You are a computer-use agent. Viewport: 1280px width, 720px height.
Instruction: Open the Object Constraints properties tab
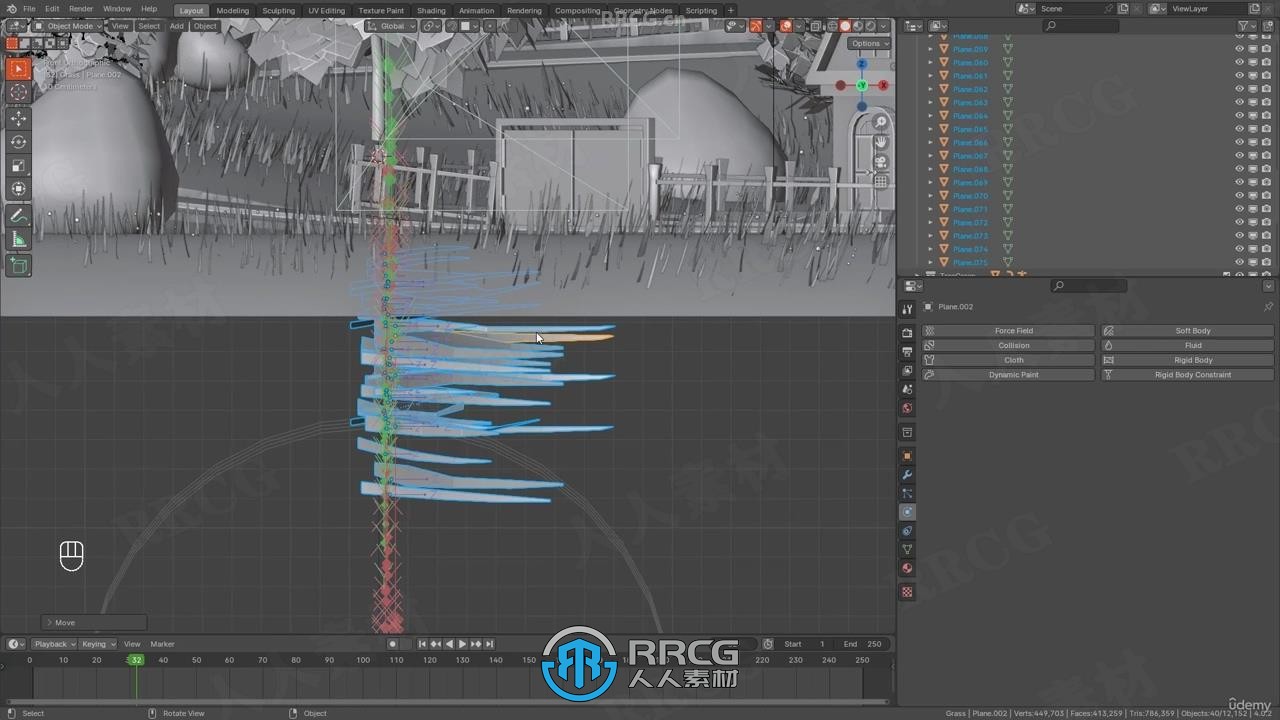point(907,531)
